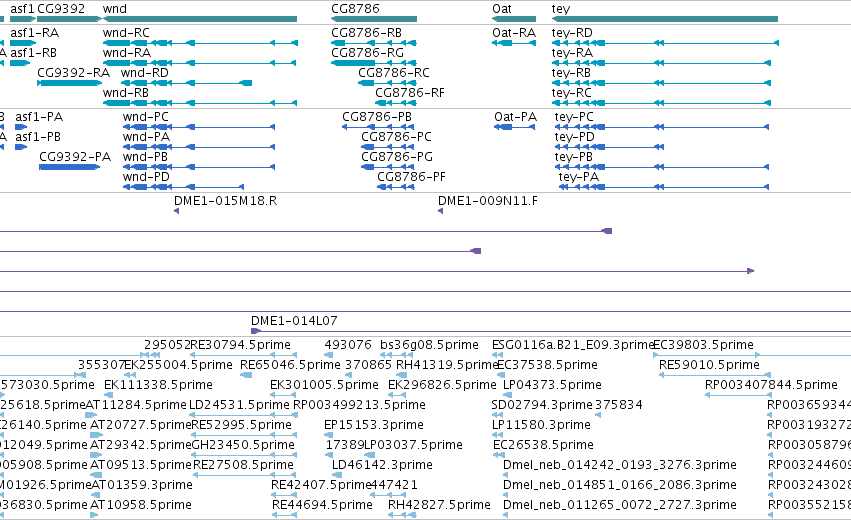Image resolution: width=851 pixels, height=520 pixels.
Task: Click wnd-PC protein label
Action: coord(145,117)
